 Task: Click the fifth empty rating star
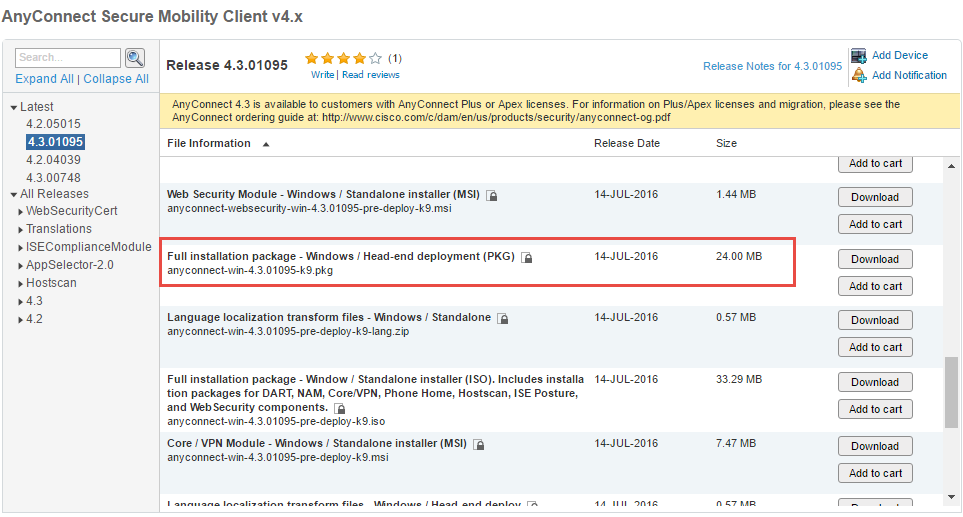click(375, 58)
